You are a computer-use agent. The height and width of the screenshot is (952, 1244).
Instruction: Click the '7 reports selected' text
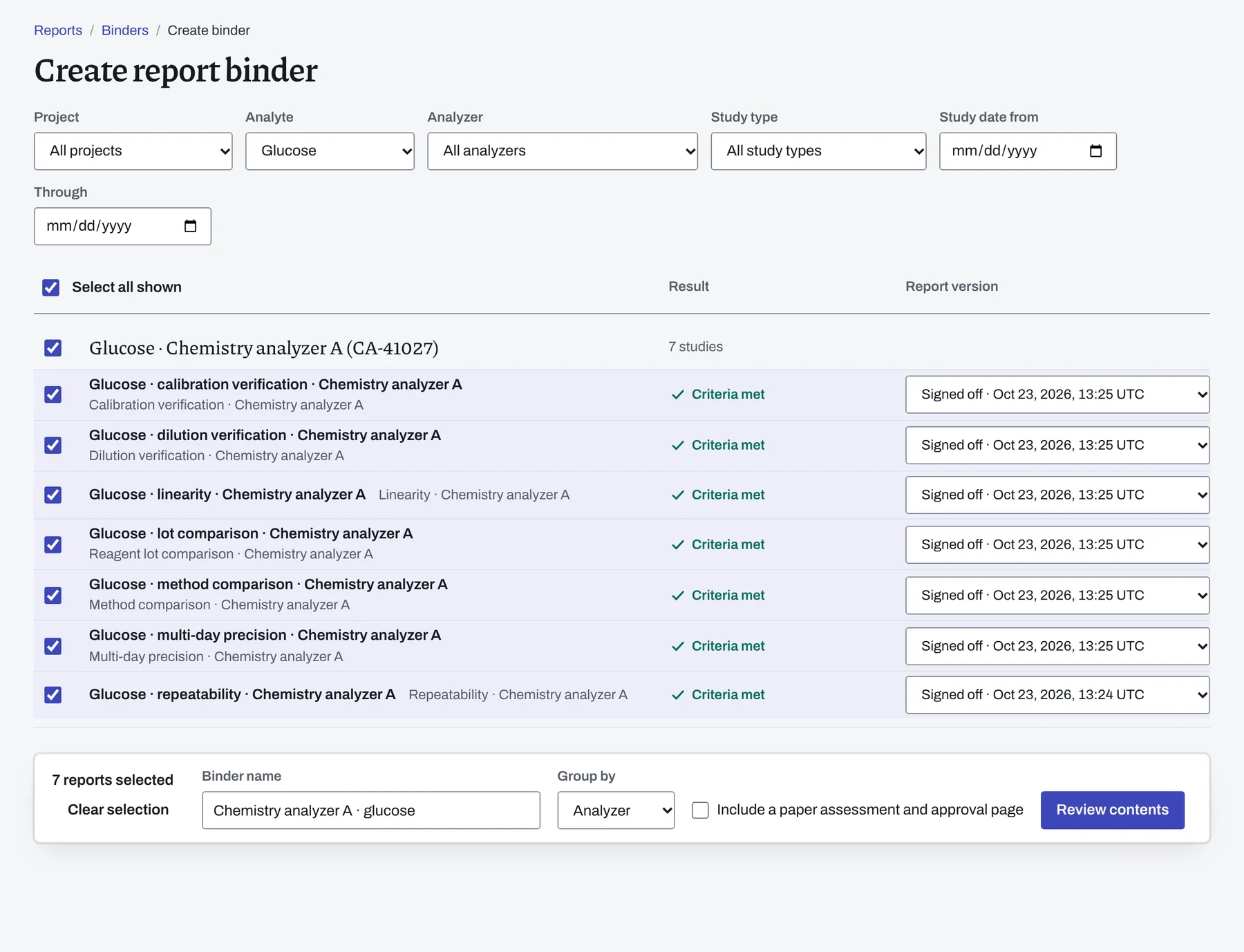tap(113, 780)
